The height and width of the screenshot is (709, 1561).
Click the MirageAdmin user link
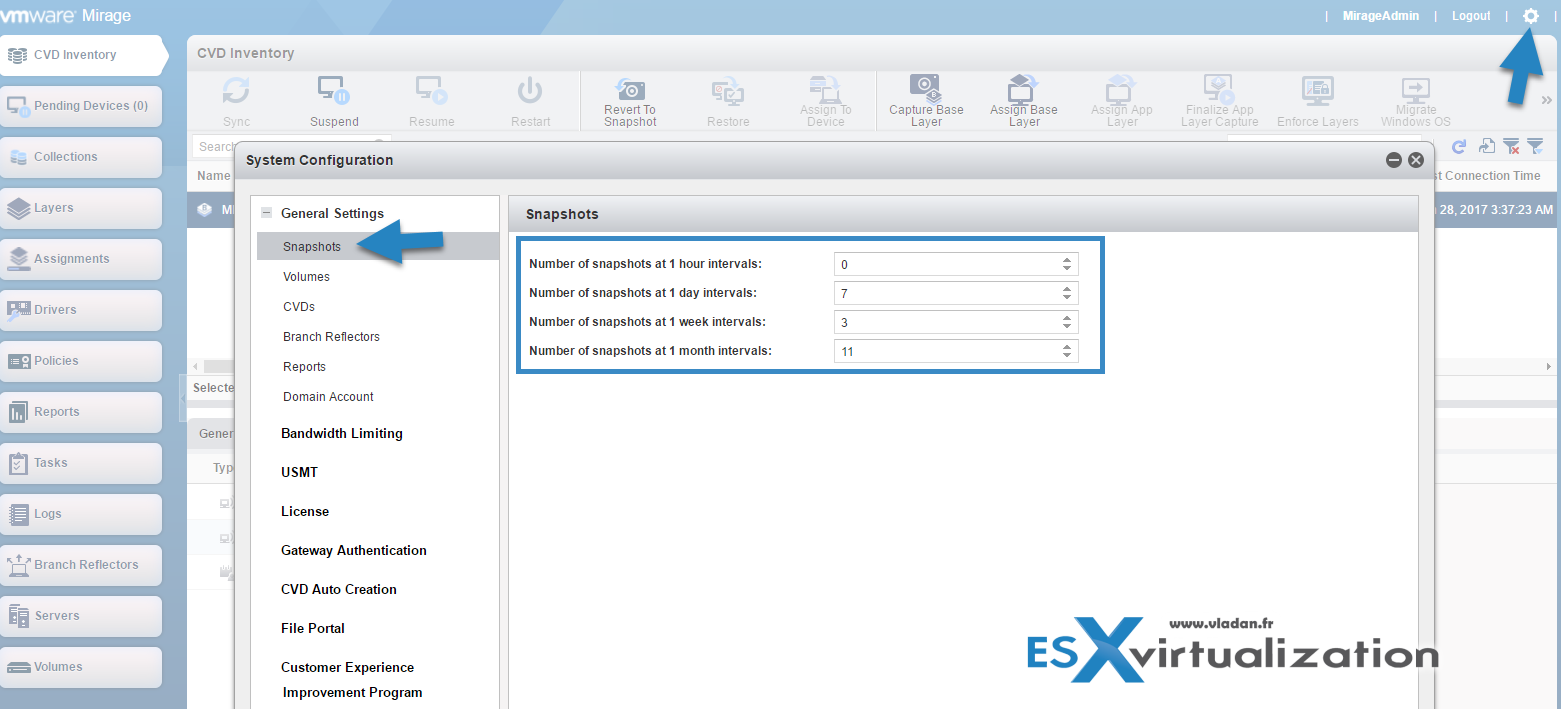pos(1380,16)
